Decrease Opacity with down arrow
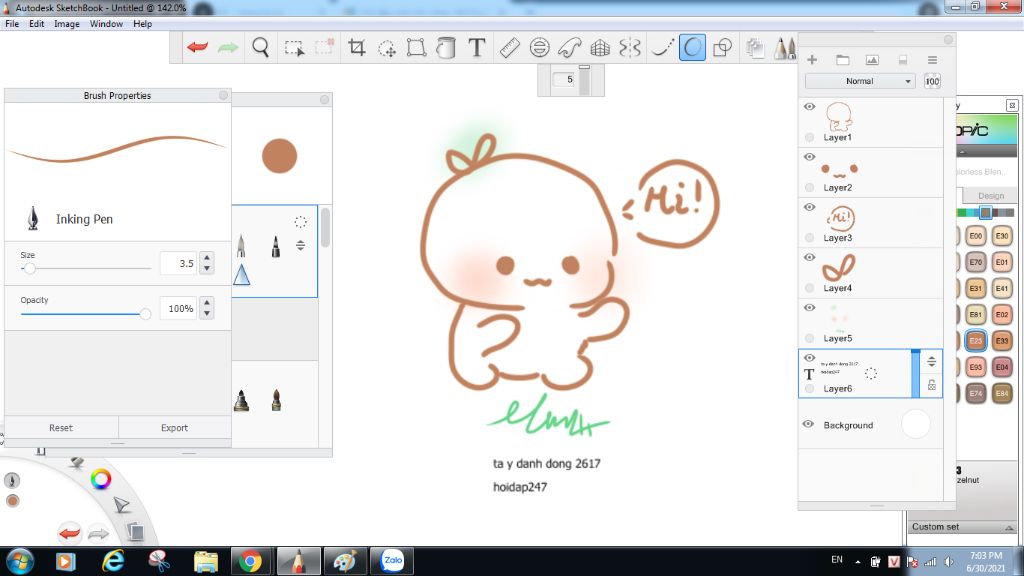Screen dimensions: 1024x576 (207, 313)
